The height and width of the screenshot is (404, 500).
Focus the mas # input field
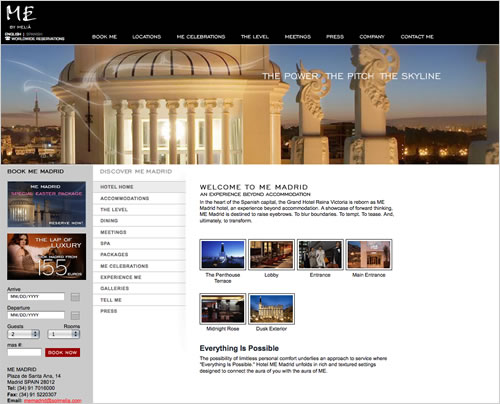(x=24, y=352)
